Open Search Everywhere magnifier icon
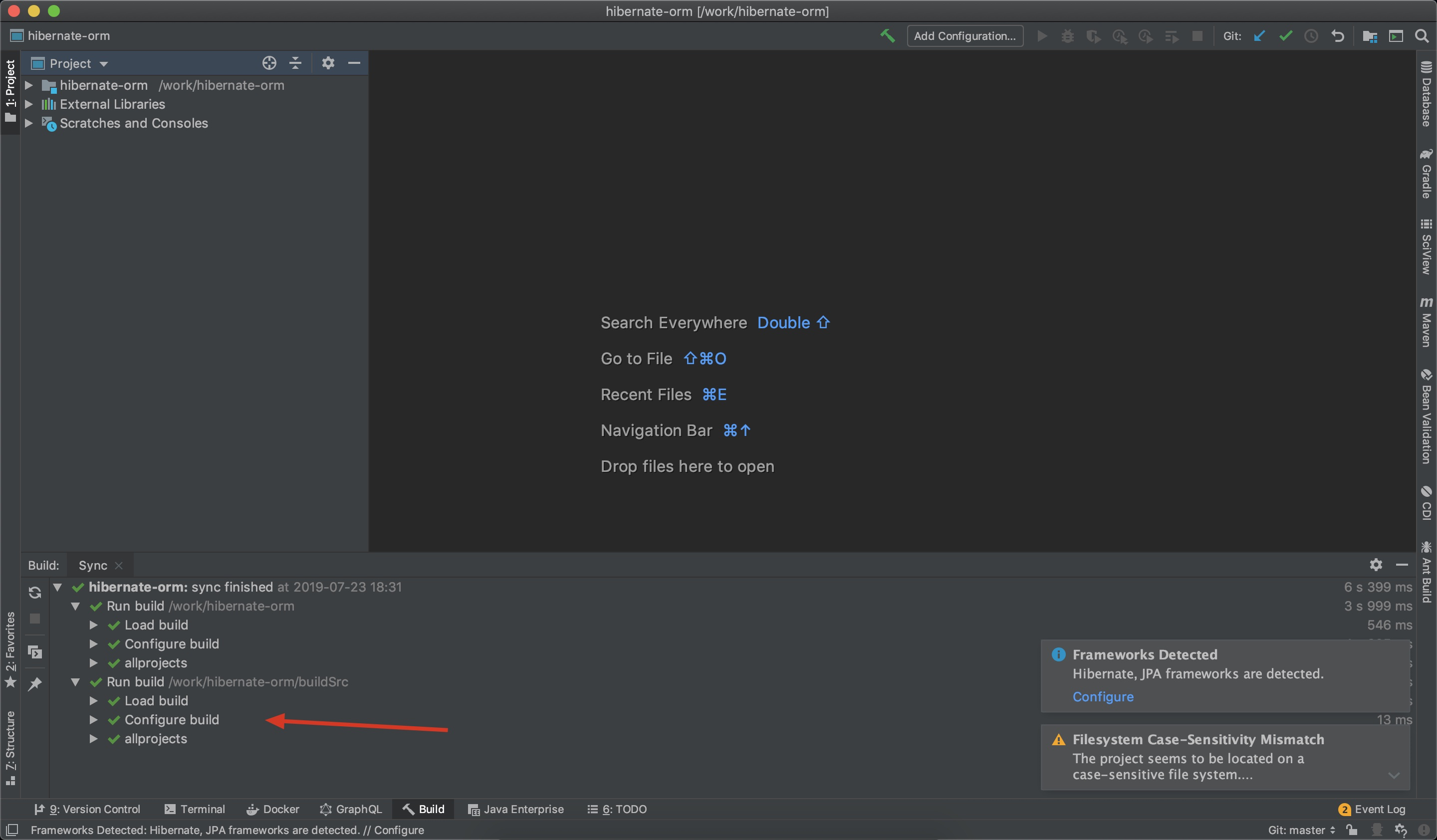The image size is (1437, 840). tap(1422, 36)
